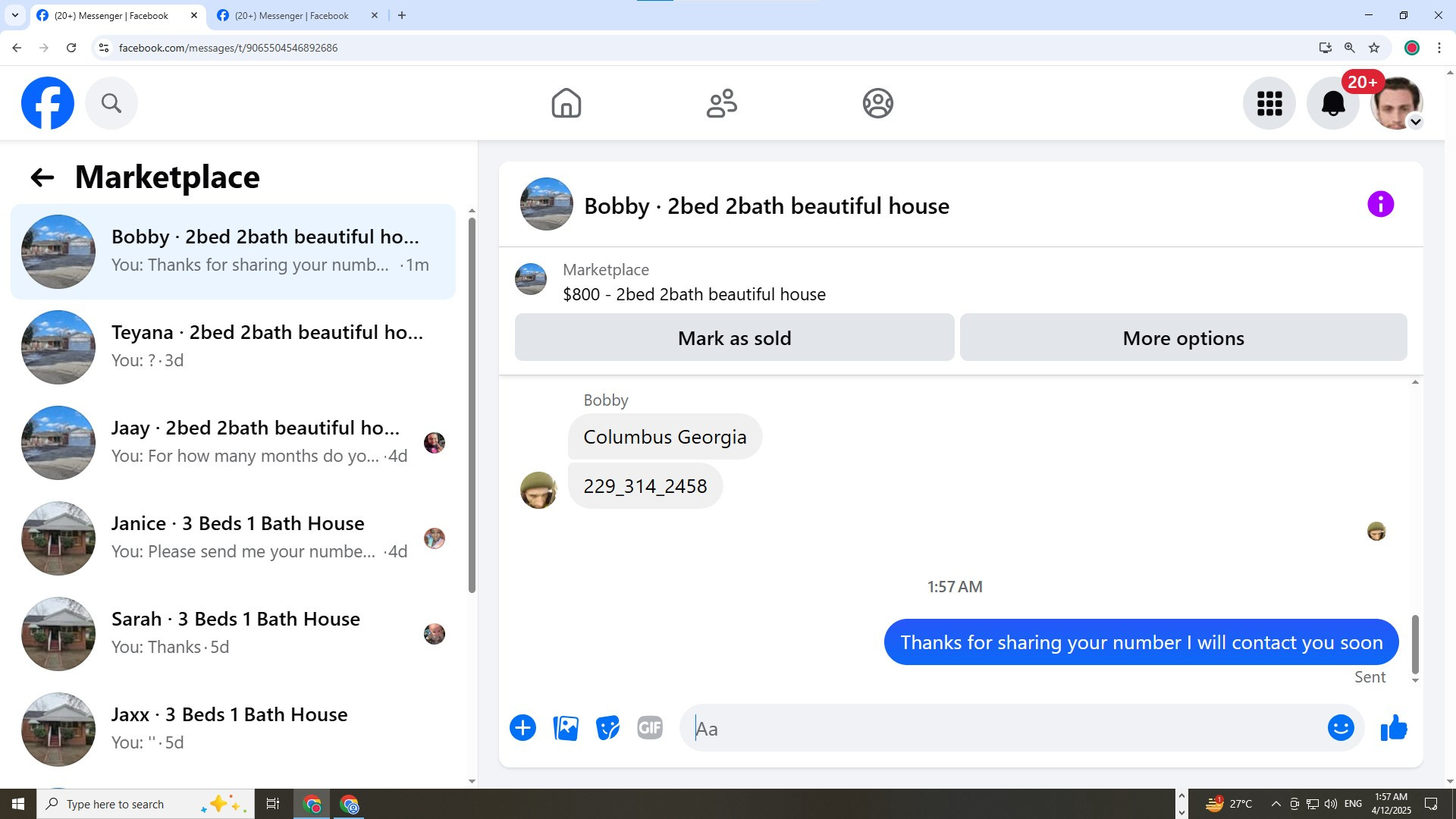Click the conversation list scrollbar
Viewport: 1456px width, 819px height.
[x=472, y=405]
